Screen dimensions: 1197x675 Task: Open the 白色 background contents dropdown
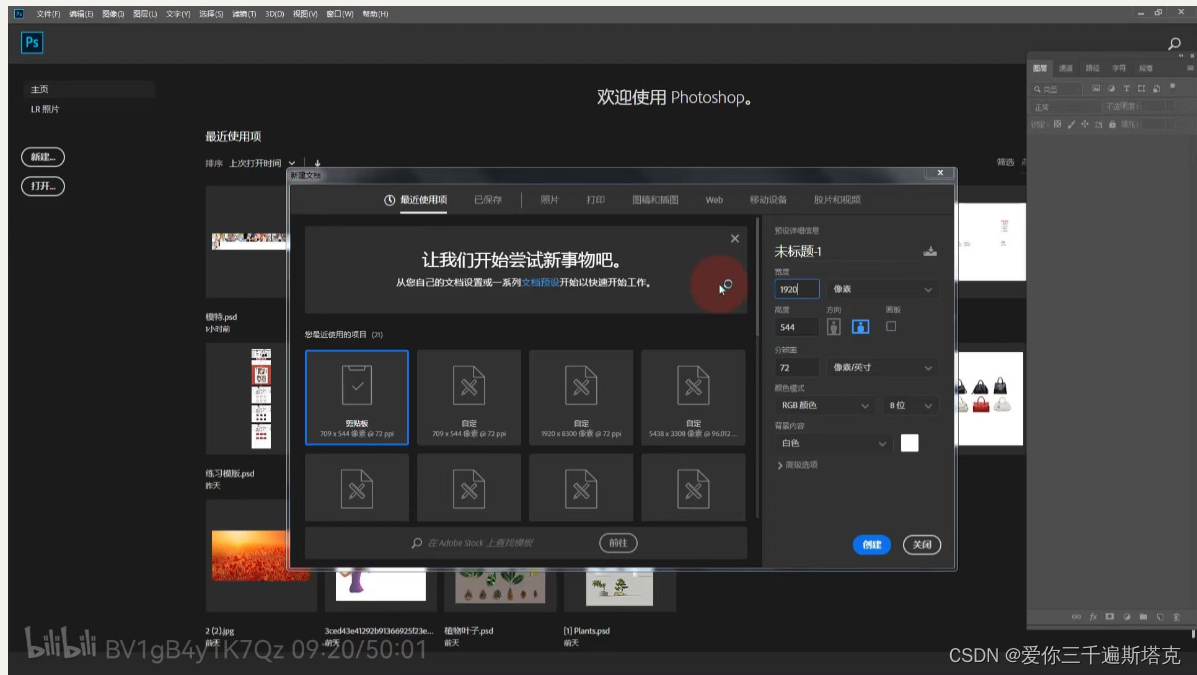coord(834,444)
